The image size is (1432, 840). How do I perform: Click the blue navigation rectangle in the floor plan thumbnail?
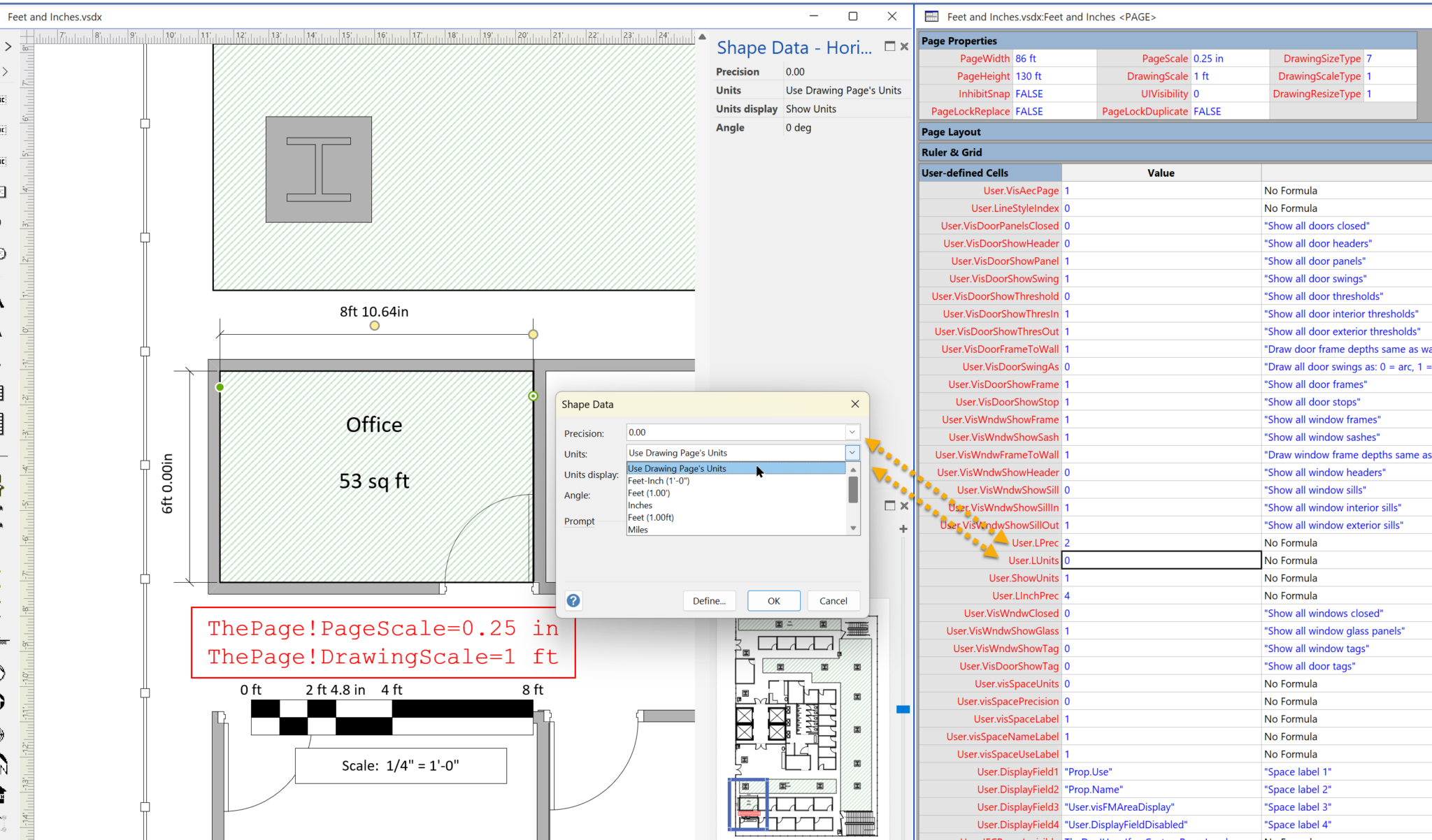(748, 804)
